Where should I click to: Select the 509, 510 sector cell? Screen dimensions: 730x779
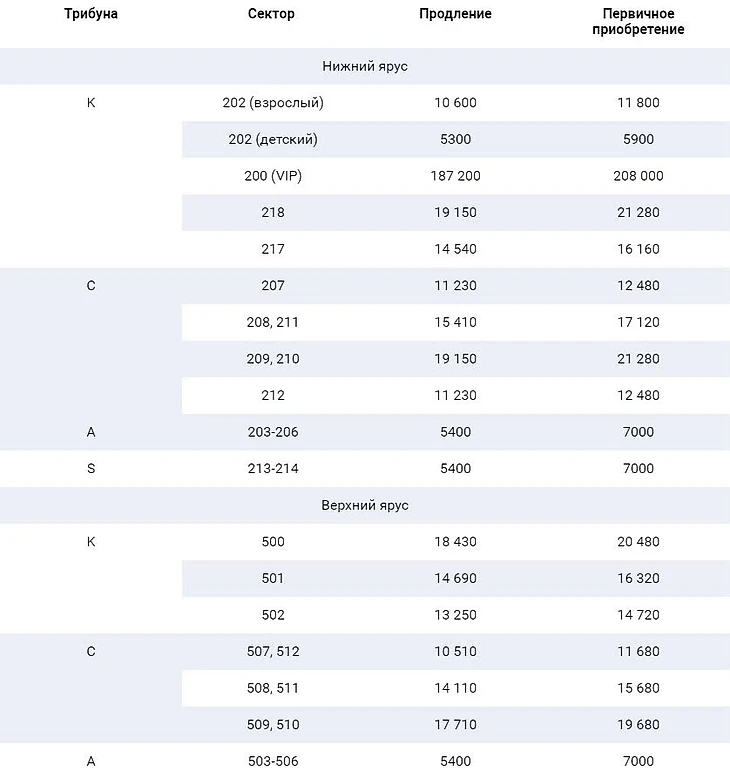pyautogui.click(x=273, y=724)
